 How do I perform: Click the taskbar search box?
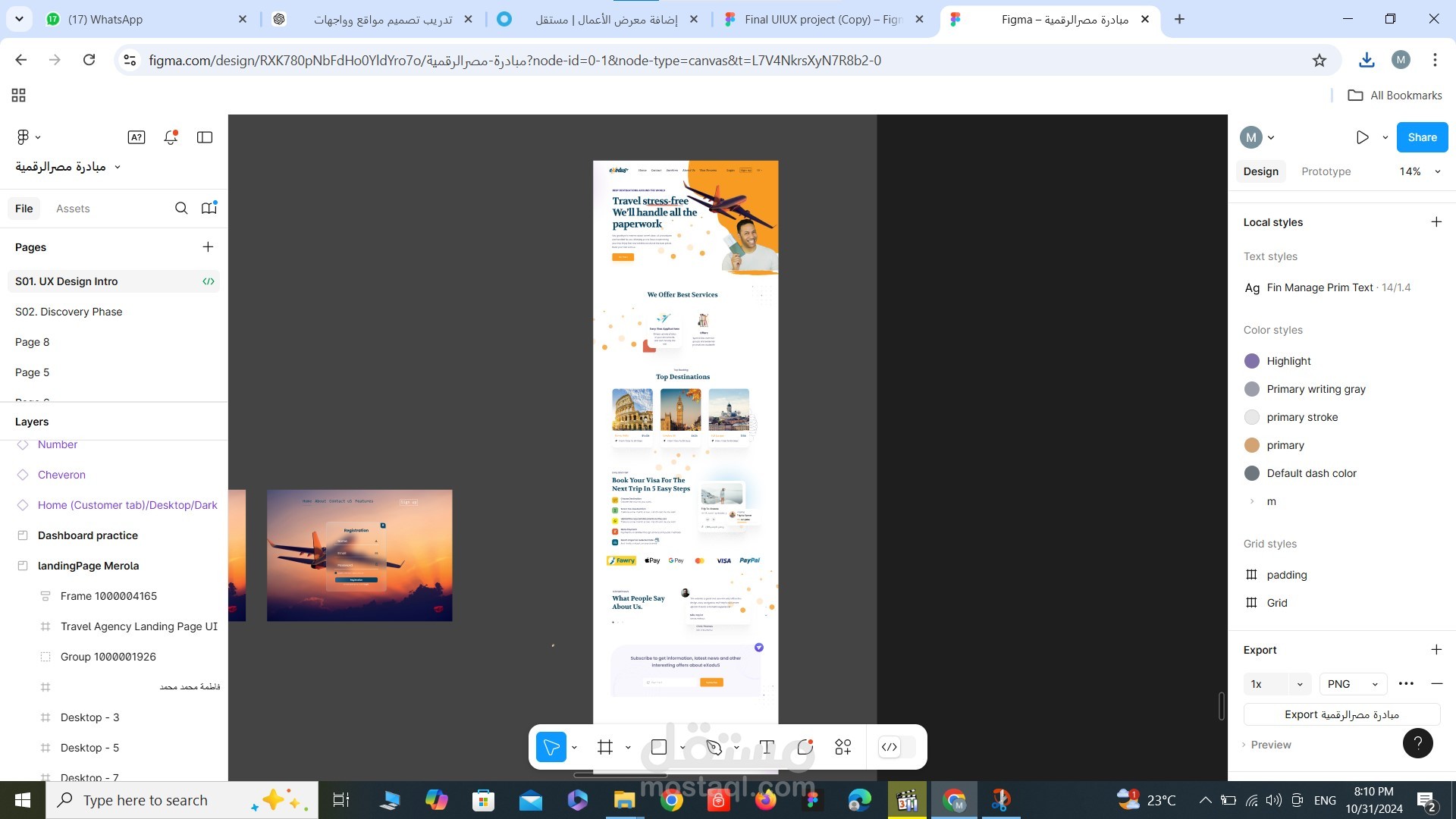(x=182, y=800)
